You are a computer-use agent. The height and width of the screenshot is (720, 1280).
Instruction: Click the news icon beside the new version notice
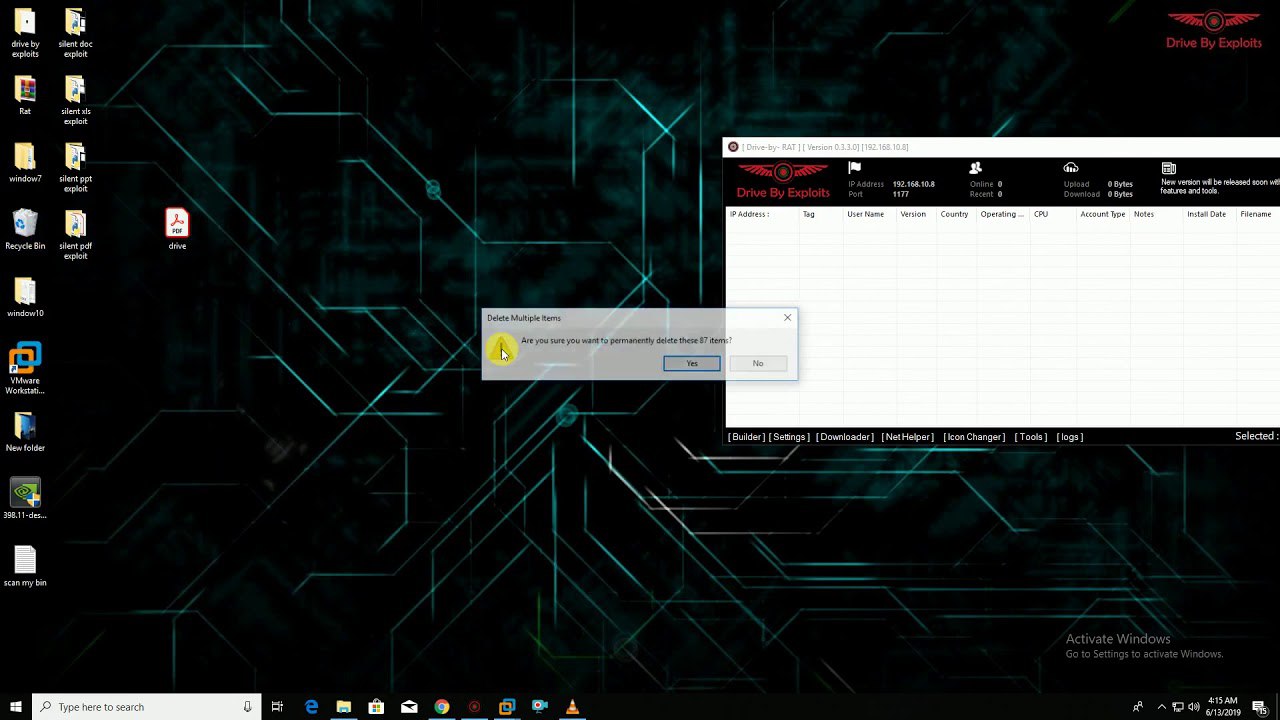pos(1168,168)
